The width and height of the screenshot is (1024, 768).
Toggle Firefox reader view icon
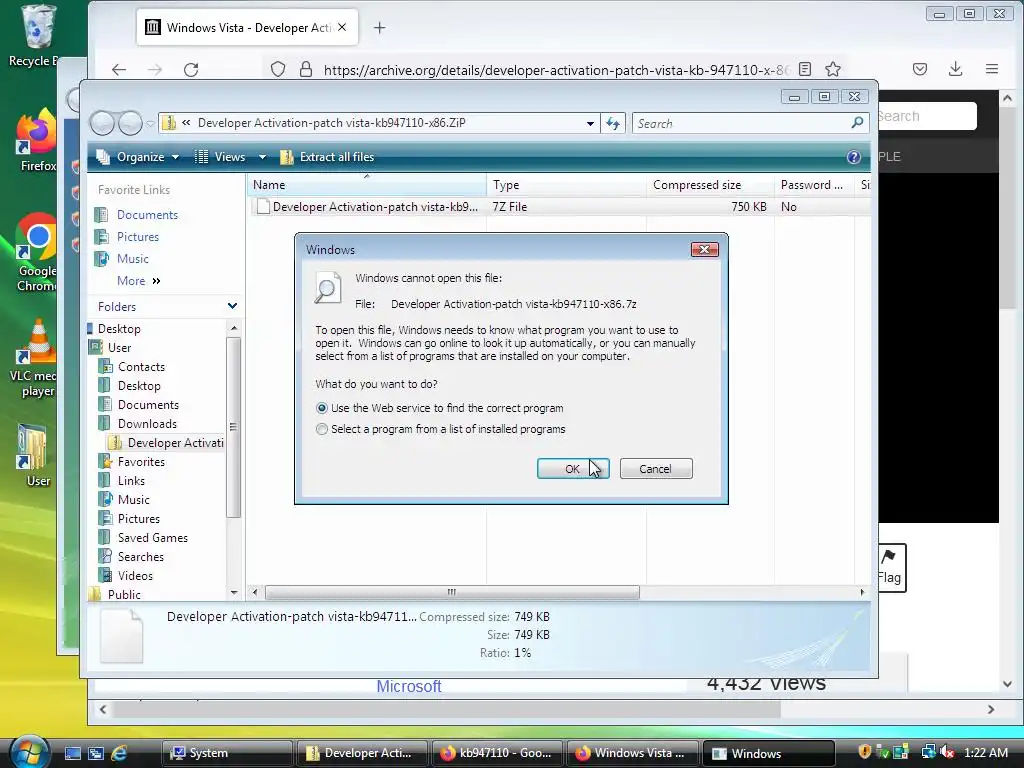click(805, 69)
